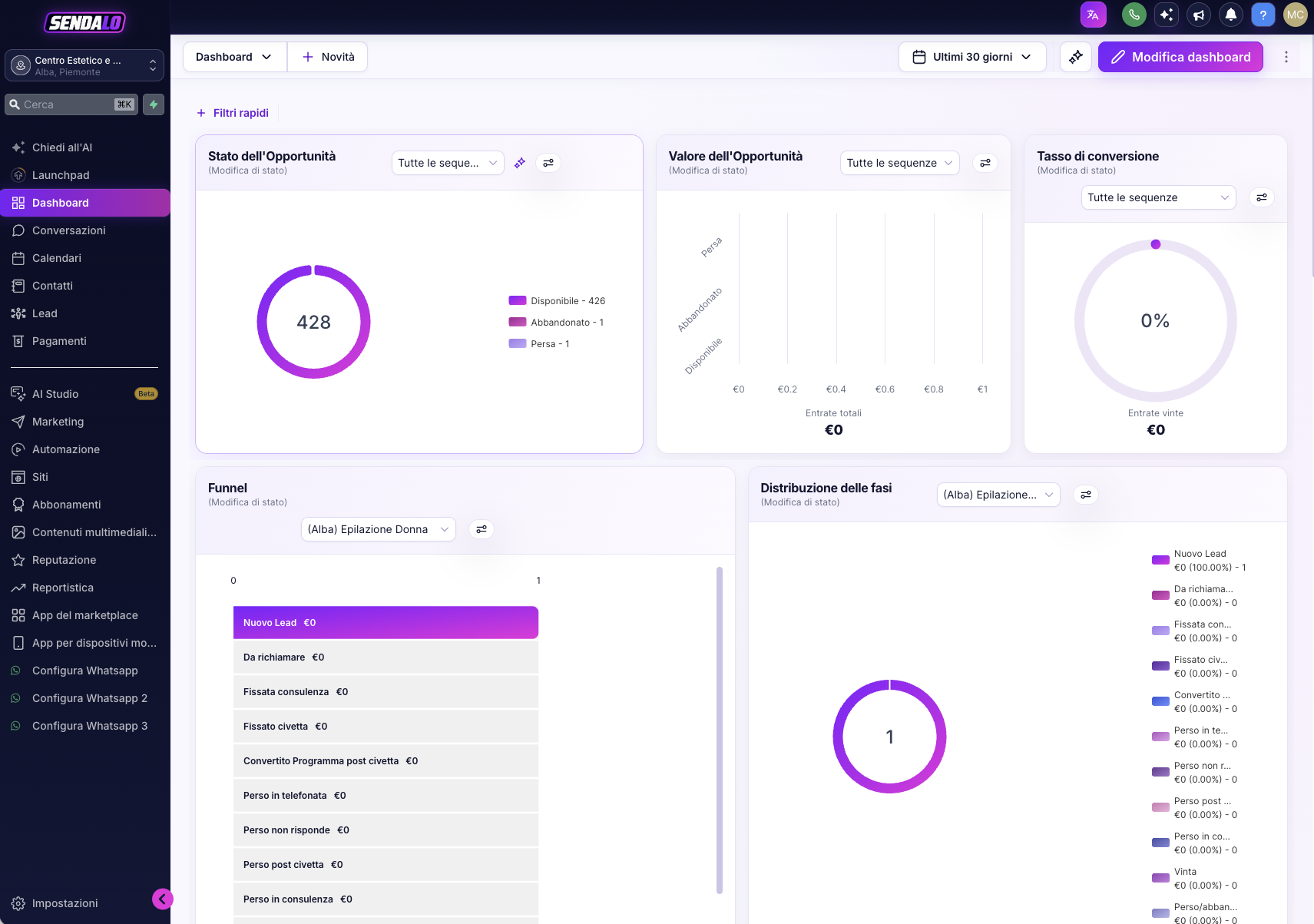Click the Nuovo Lead funnel bar
Viewport: 1314px width, 924px height.
click(x=386, y=623)
